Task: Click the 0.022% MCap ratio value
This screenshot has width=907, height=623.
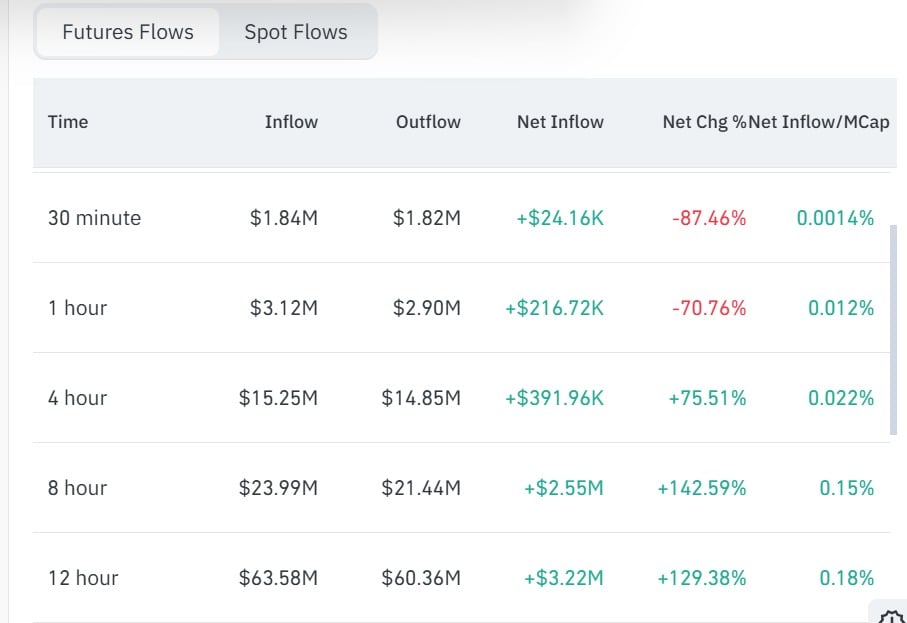Action: [840, 398]
